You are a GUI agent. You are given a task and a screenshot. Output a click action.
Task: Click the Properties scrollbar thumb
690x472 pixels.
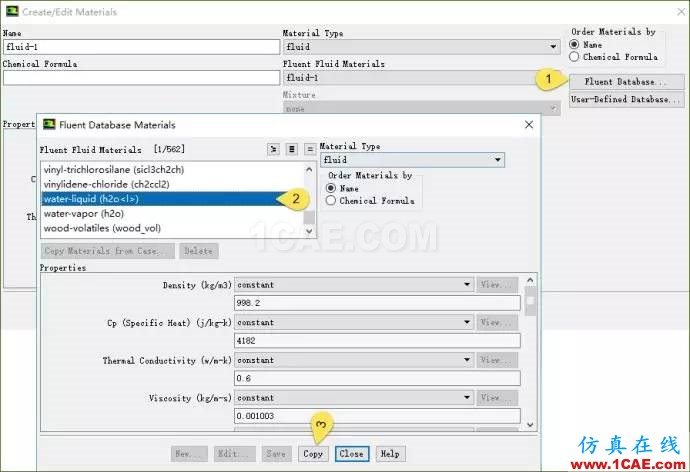point(530,301)
